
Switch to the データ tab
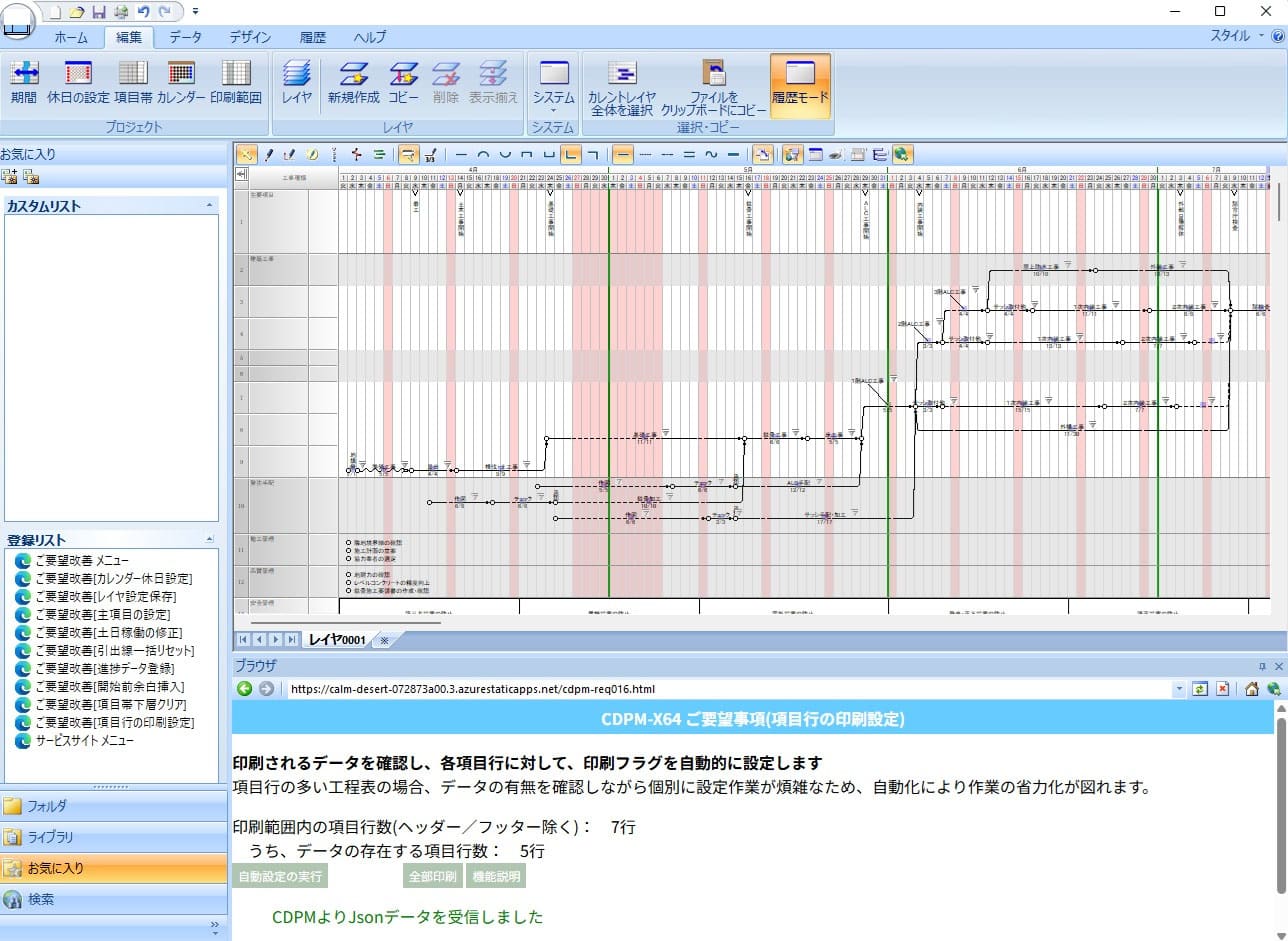click(x=185, y=37)
